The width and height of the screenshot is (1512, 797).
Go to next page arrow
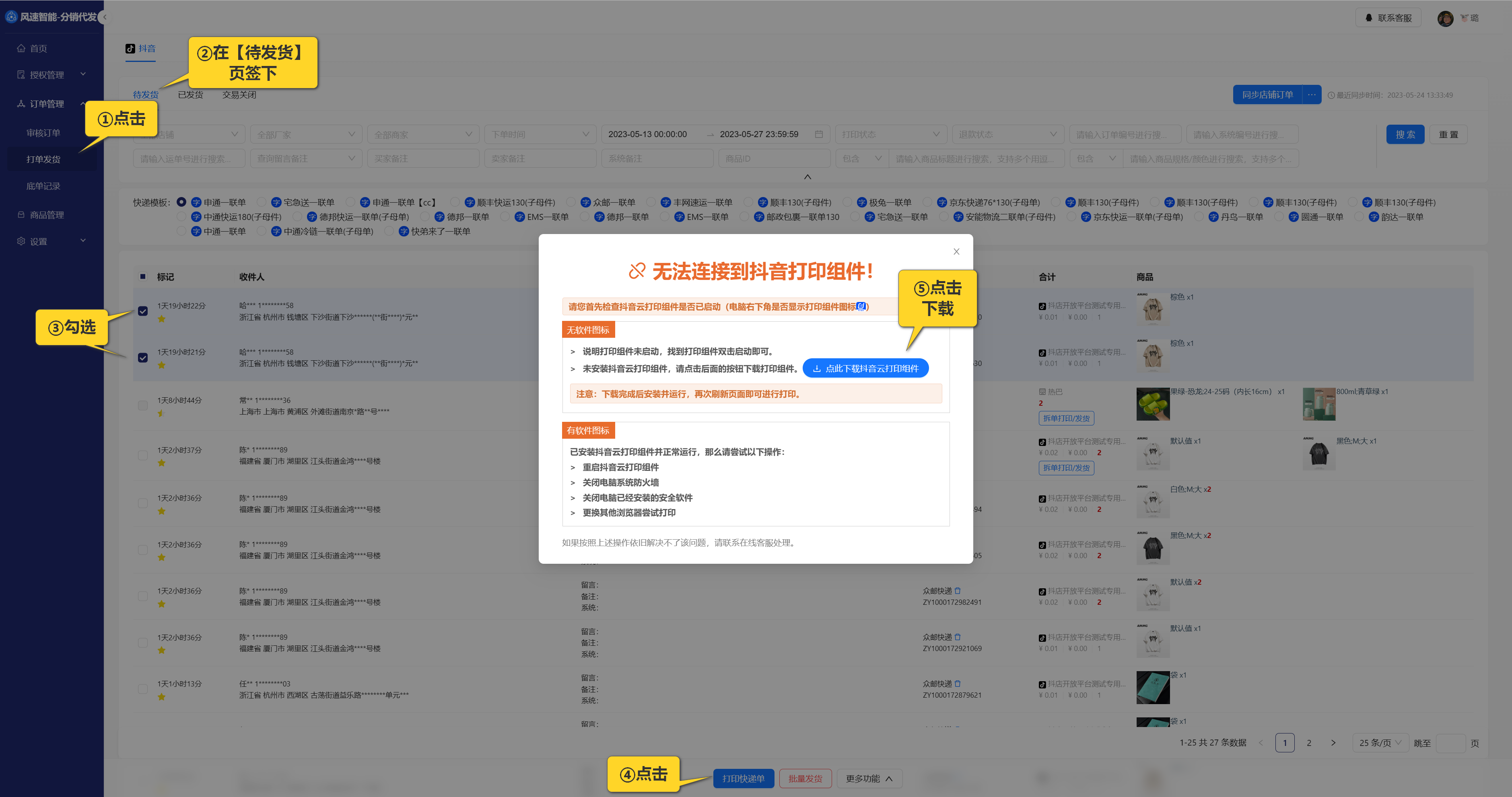coord(1333,742)
